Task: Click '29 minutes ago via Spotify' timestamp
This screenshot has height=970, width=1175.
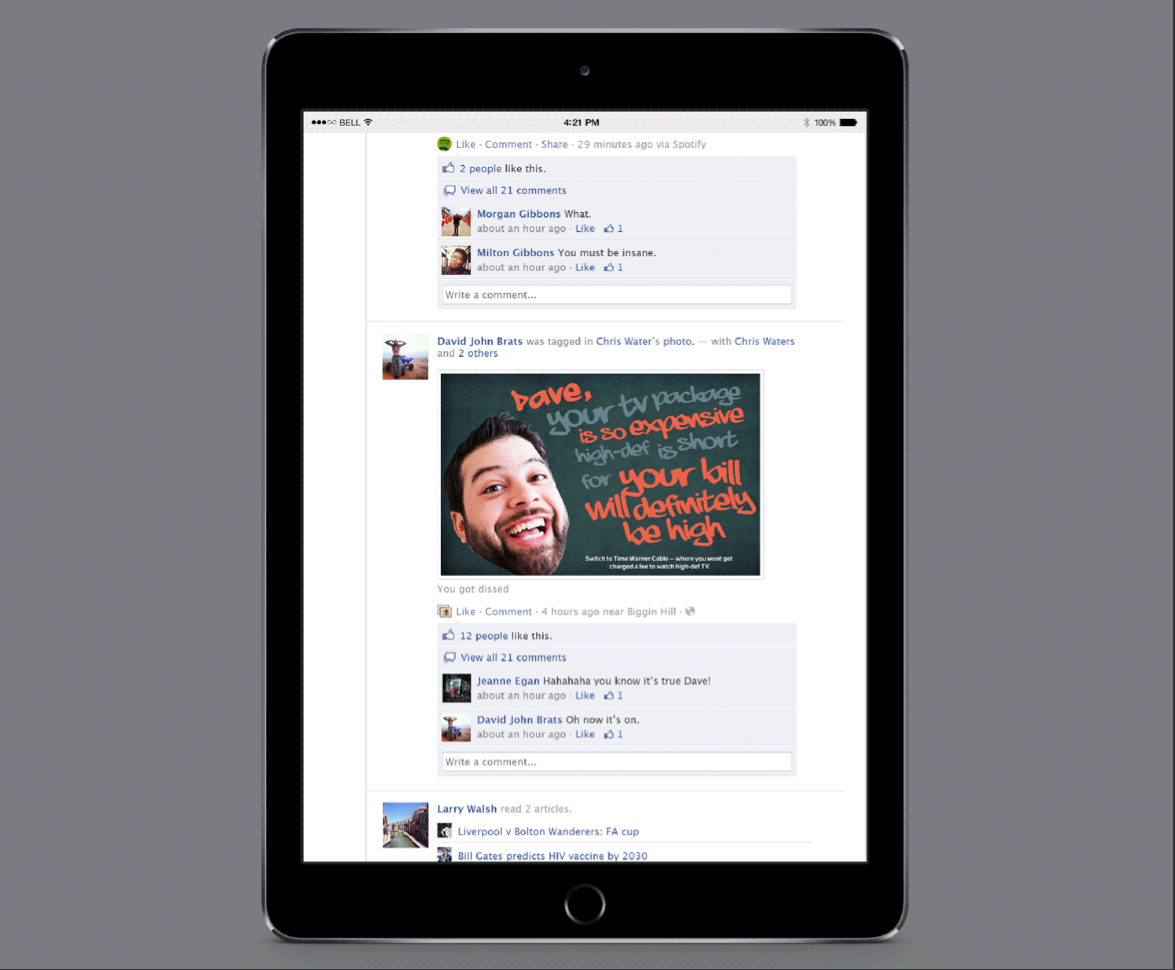Action: (x=641, y=145)
